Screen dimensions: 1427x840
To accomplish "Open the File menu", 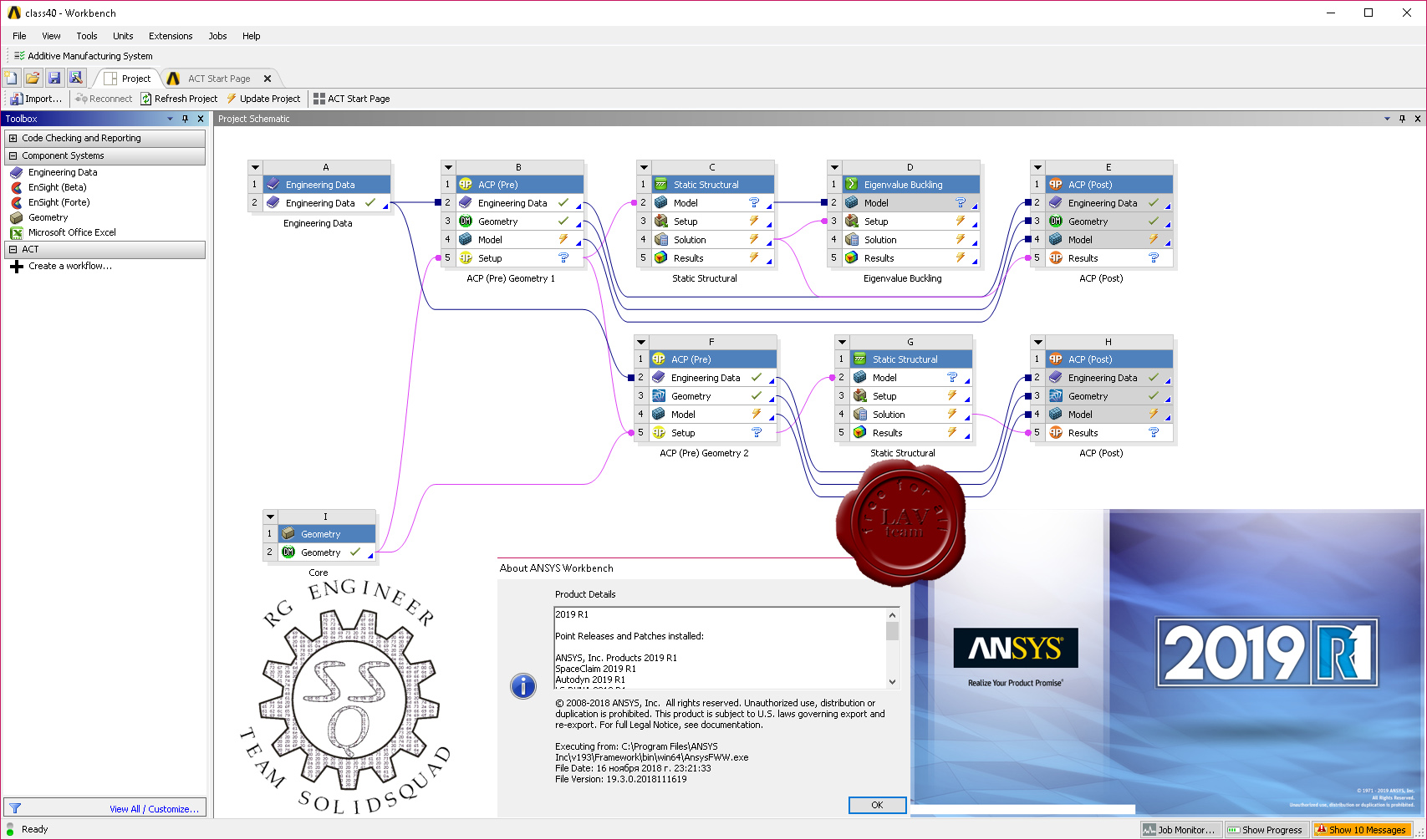I will (x=19, y=36).
